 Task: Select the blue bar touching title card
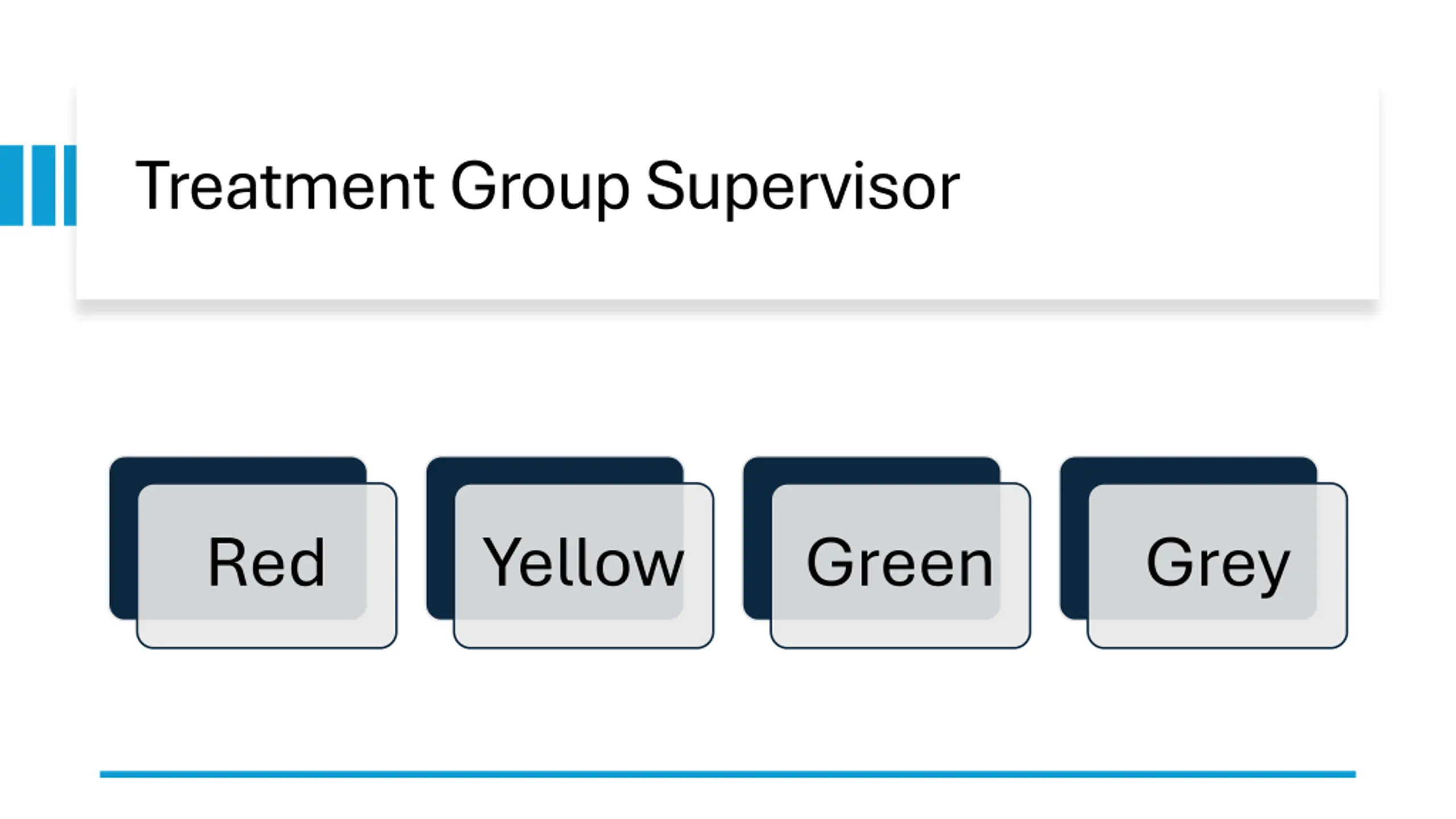point(70,185)
